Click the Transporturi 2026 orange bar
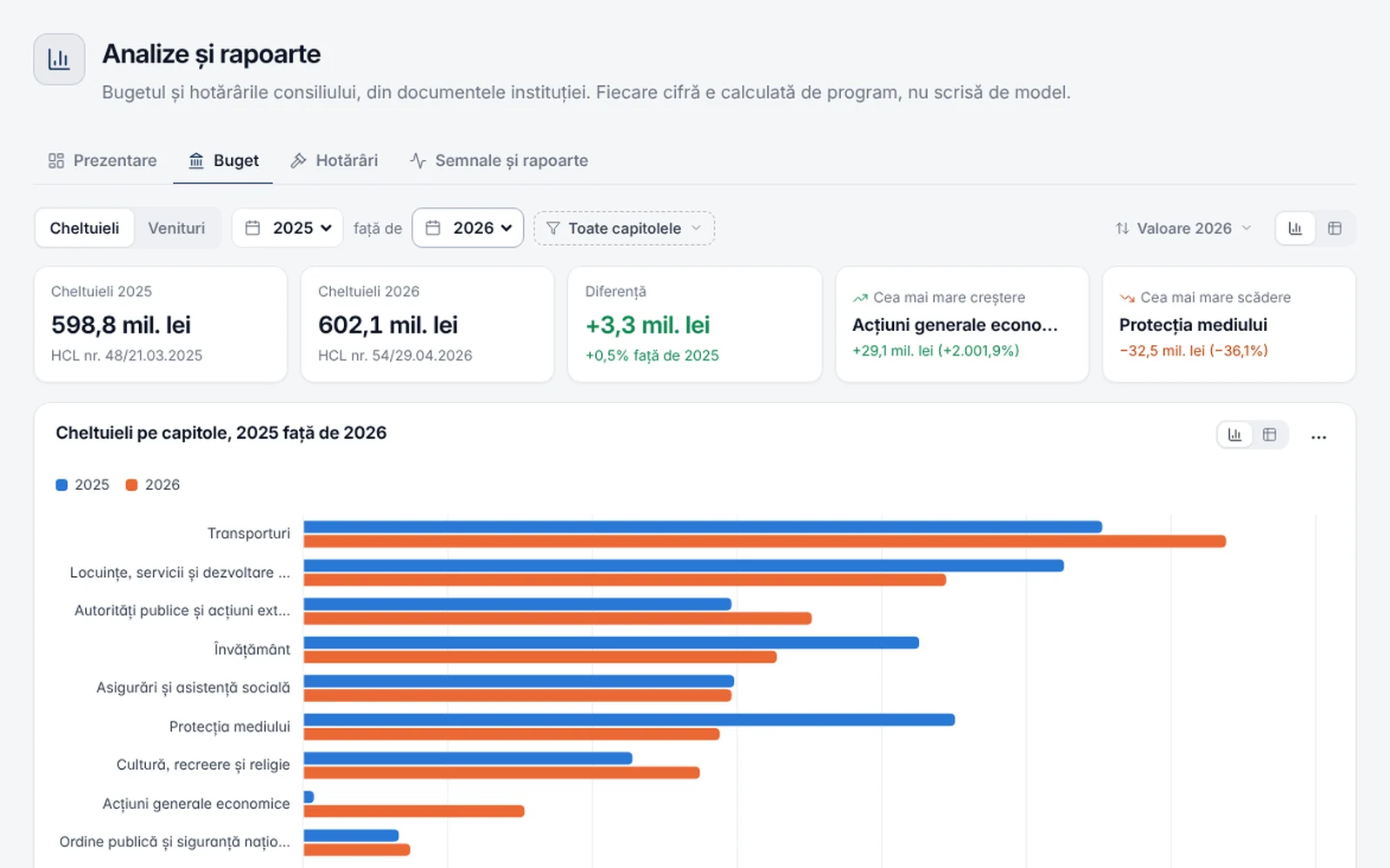 point(764,541)
